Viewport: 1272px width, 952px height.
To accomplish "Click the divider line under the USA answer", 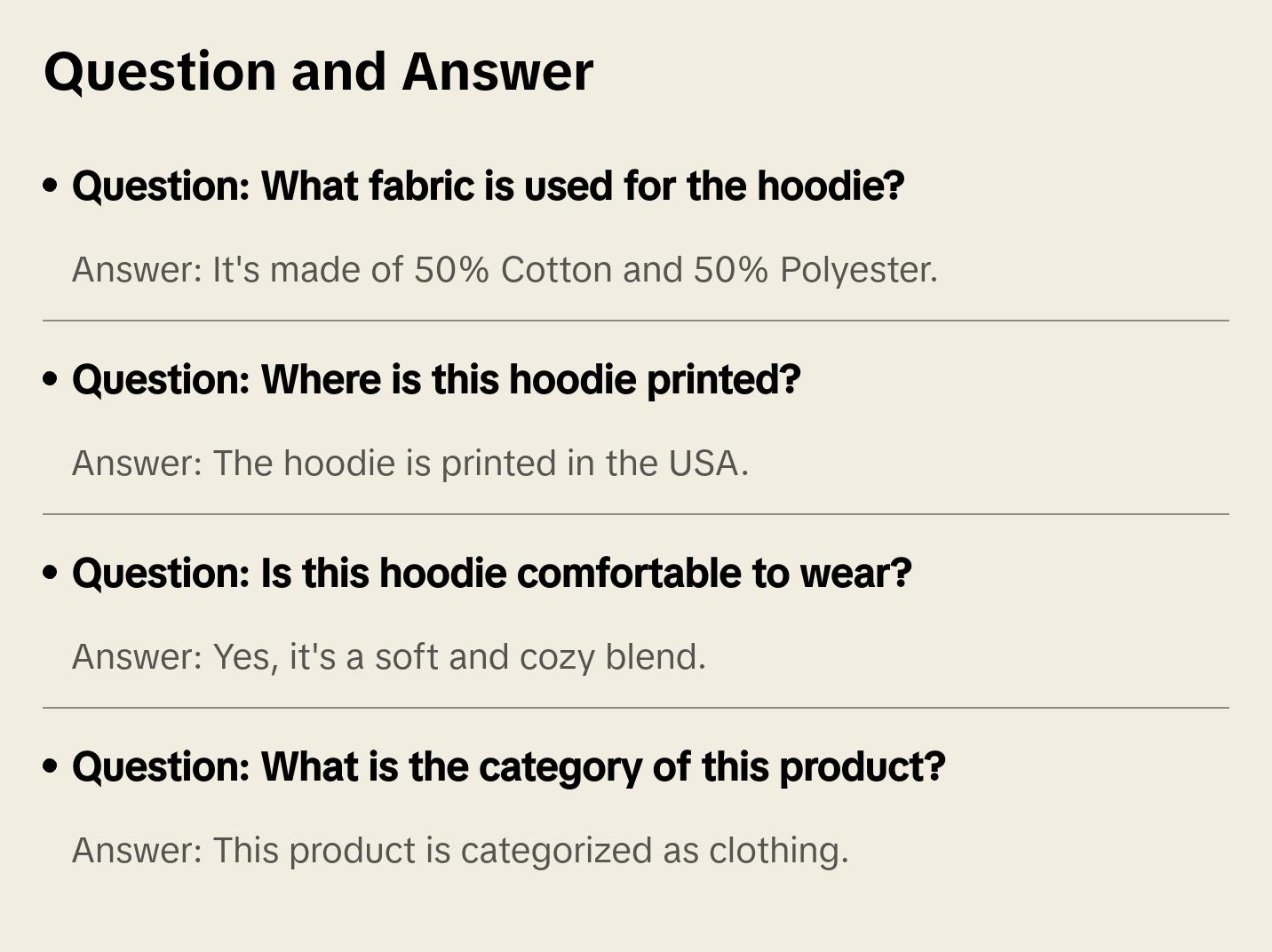I will [x=636, y=514].
